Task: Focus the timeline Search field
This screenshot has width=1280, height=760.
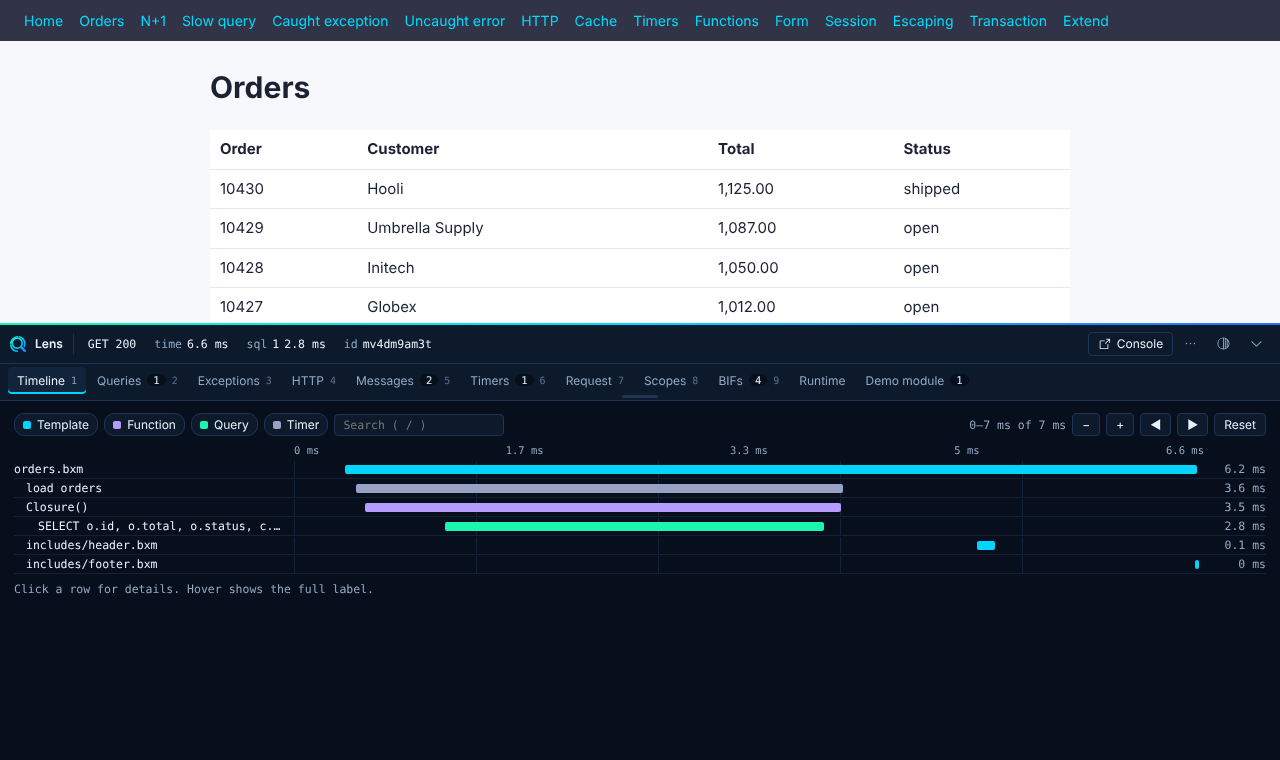Action: [419, 425]
